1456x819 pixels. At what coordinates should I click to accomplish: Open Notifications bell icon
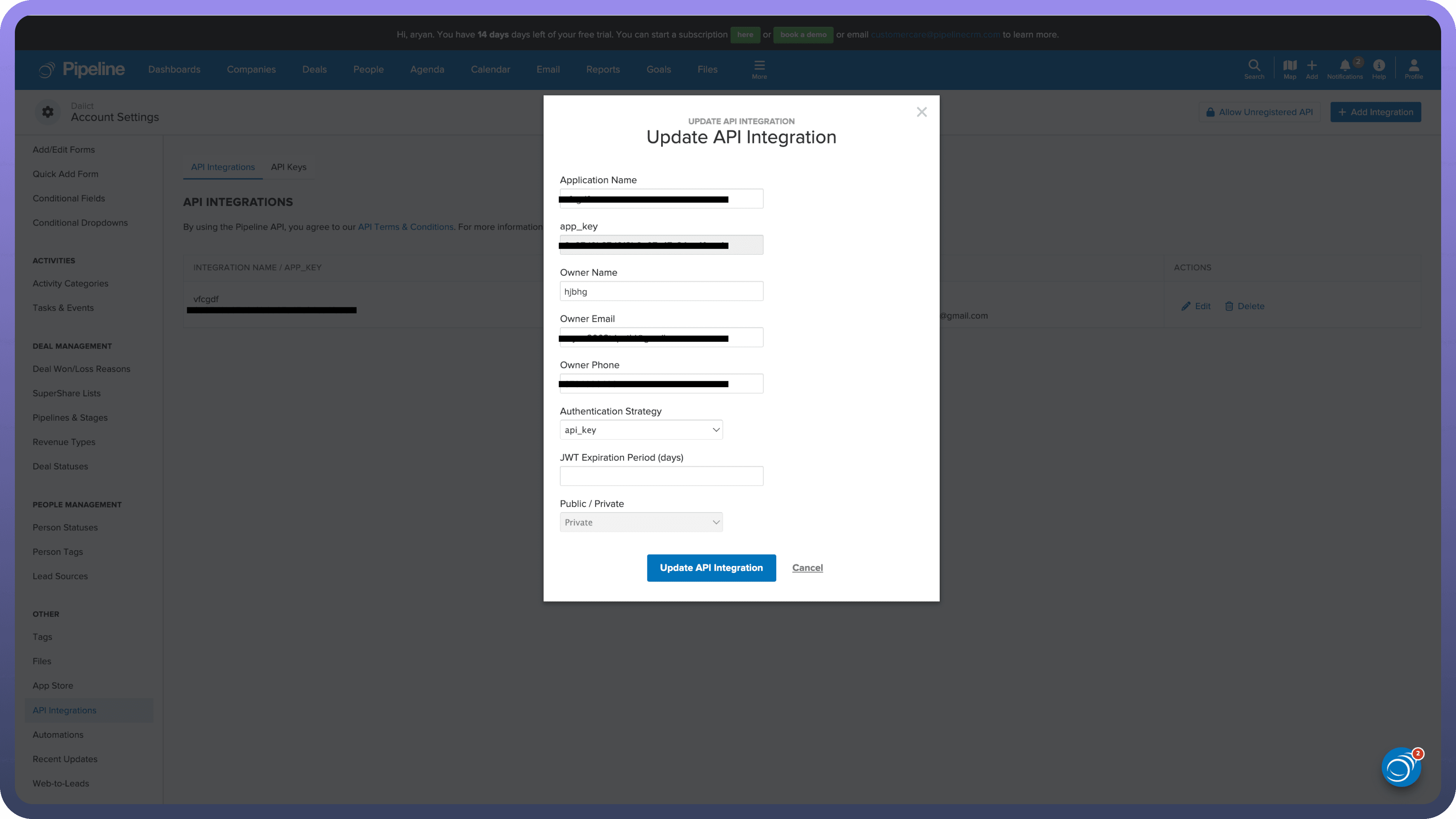[x=1345, y=66]
